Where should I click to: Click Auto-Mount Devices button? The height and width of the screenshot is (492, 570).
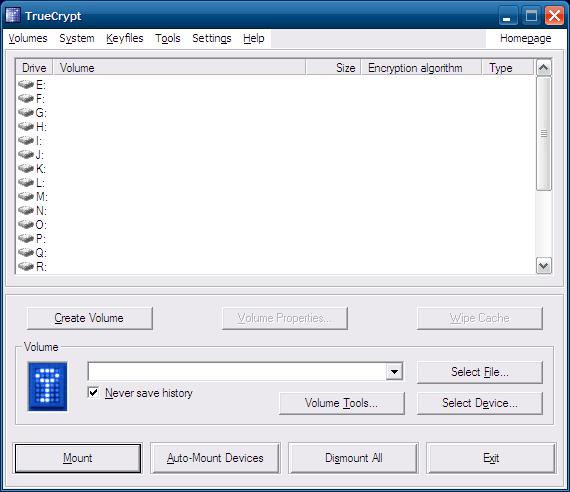215,458
